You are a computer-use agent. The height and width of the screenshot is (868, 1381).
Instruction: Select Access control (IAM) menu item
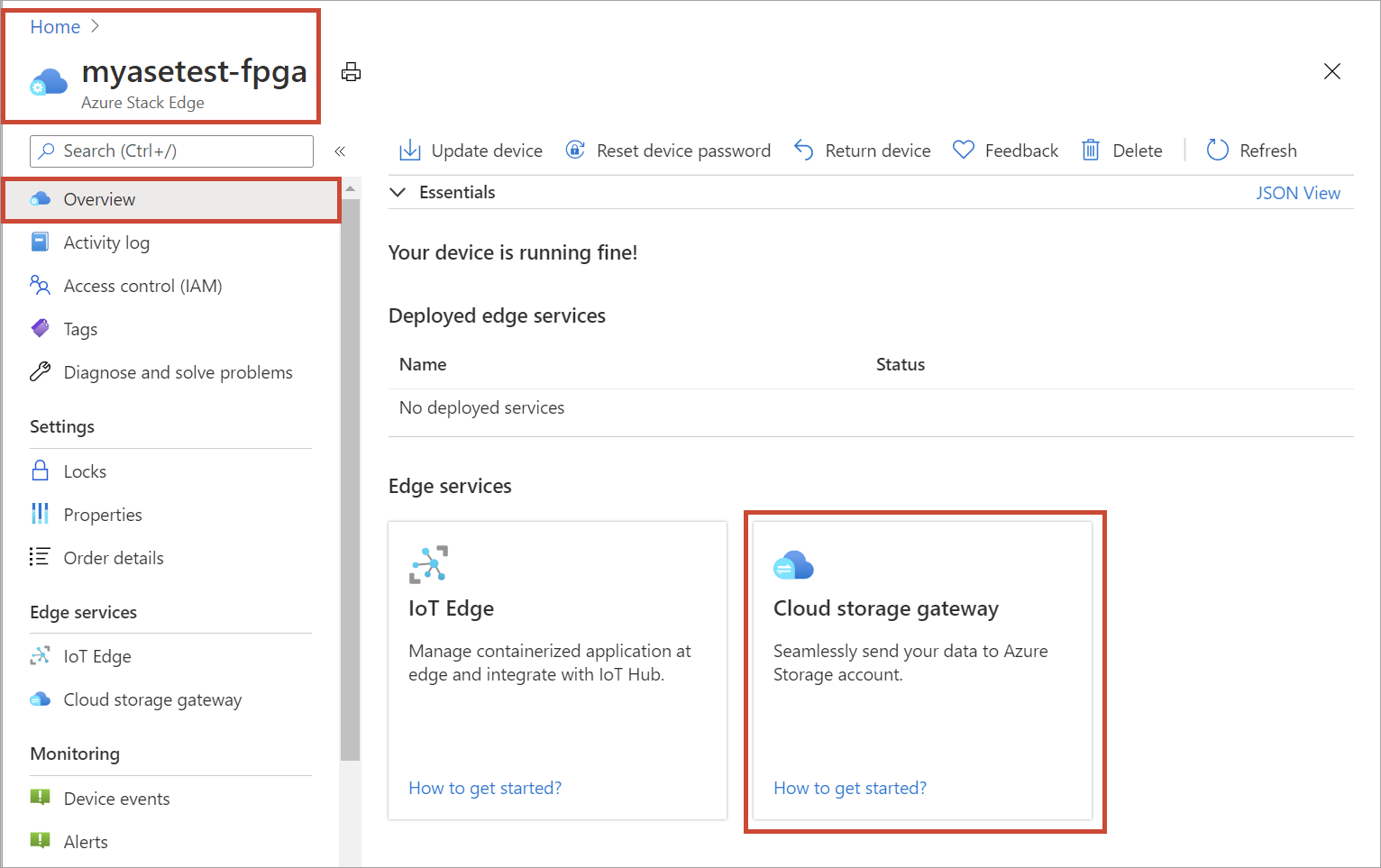coord(142,286)
